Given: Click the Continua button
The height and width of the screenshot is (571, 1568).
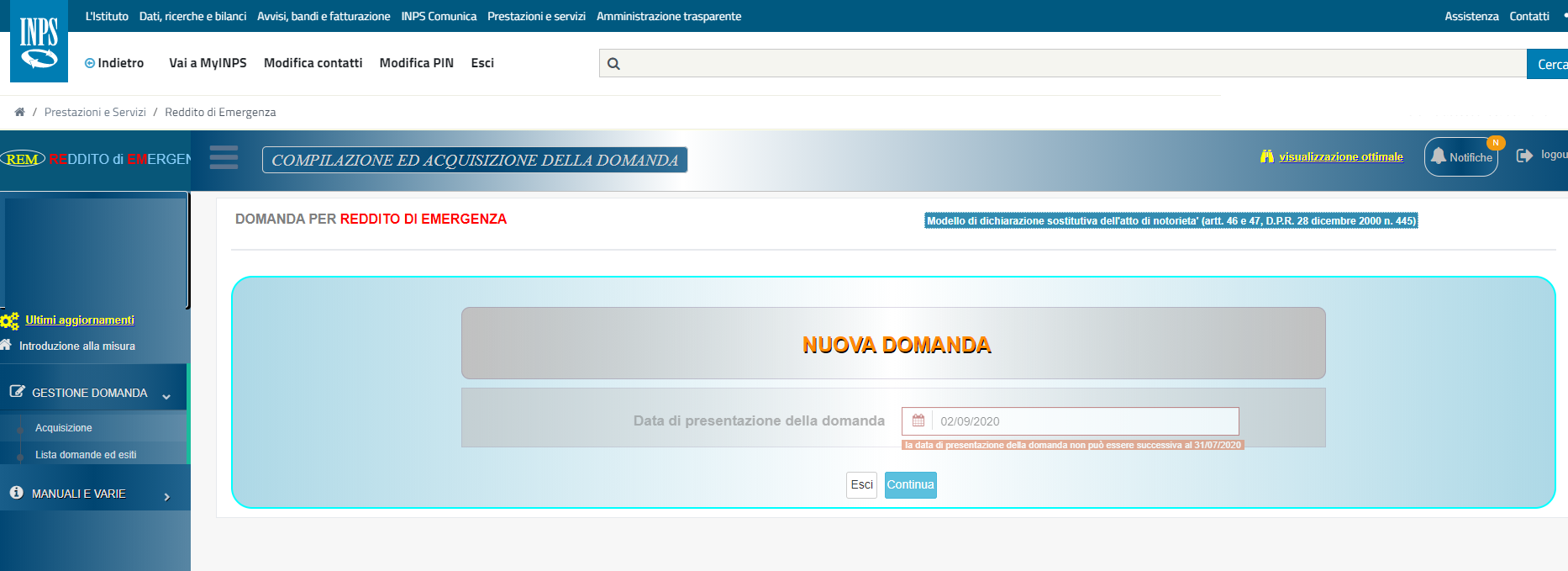Looking at the screenshot, I should tap(910, 484).
